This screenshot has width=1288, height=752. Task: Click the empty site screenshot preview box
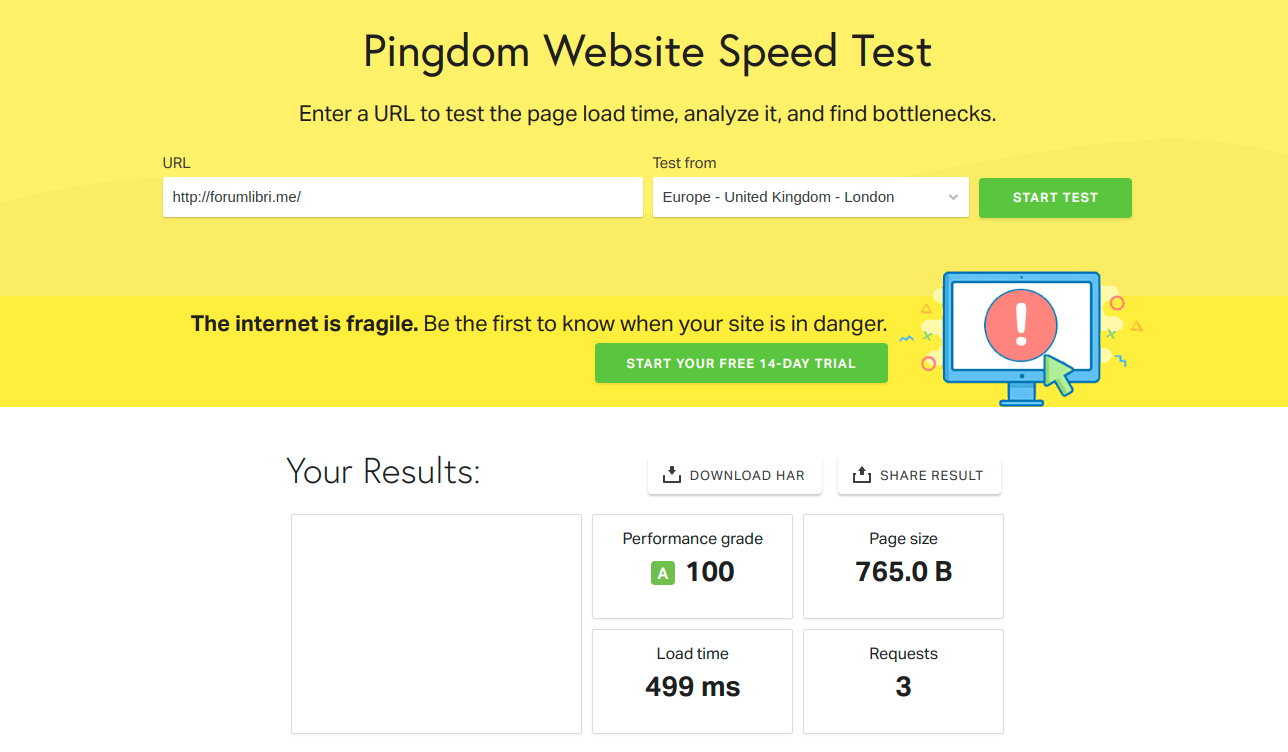tap(436, 624)
